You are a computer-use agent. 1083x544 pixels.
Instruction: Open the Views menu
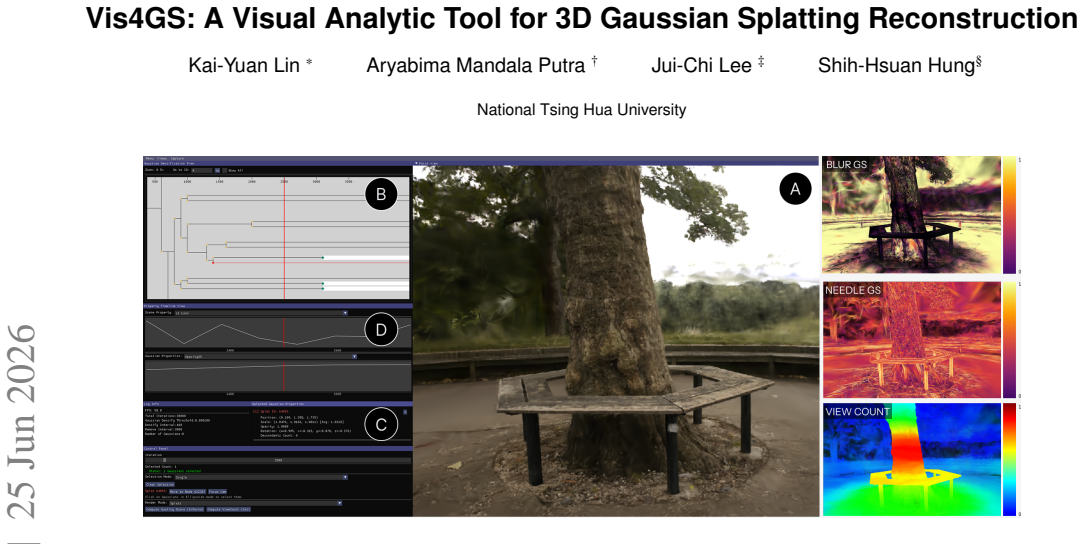162,158
